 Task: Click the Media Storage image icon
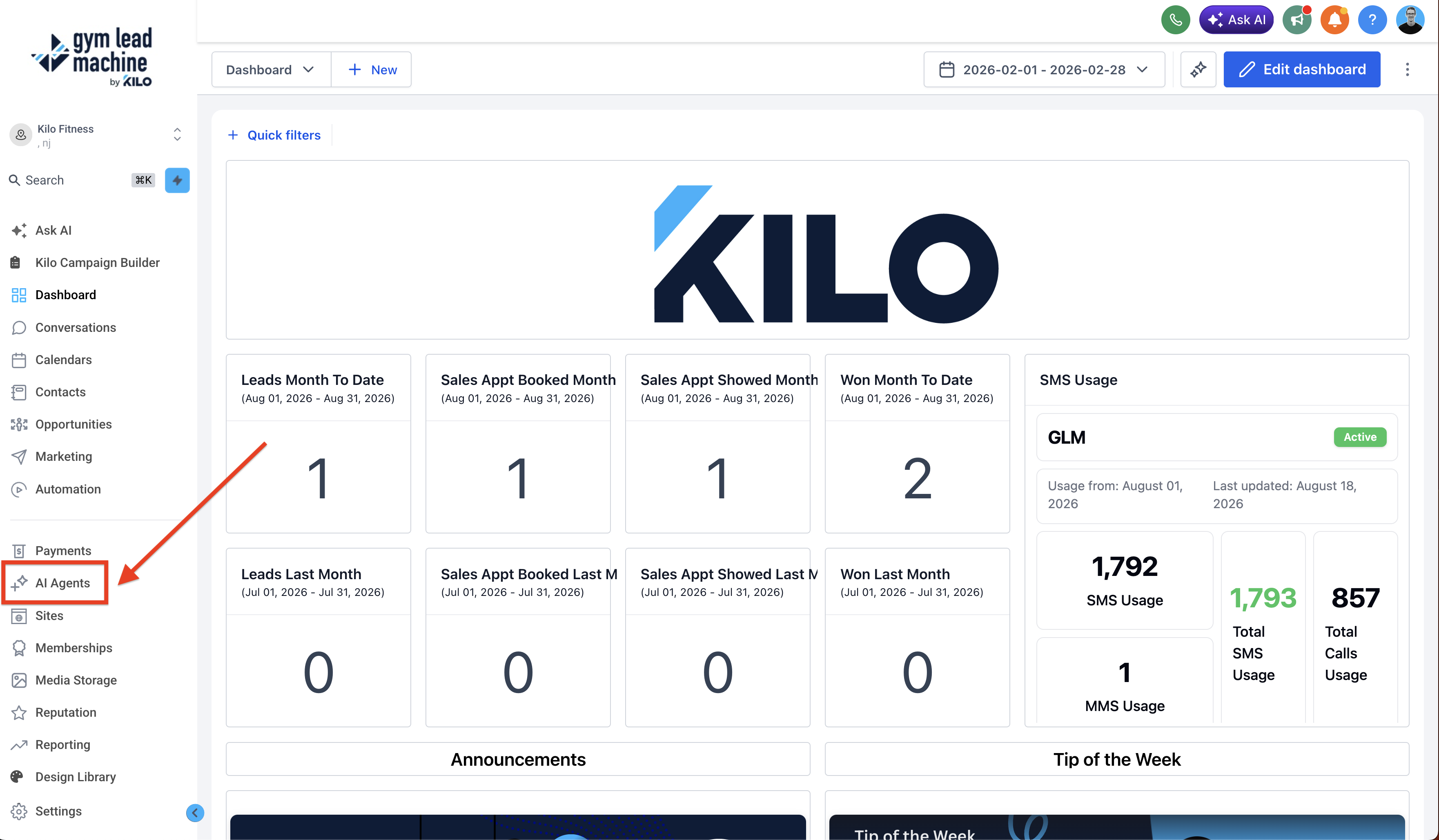19,680
